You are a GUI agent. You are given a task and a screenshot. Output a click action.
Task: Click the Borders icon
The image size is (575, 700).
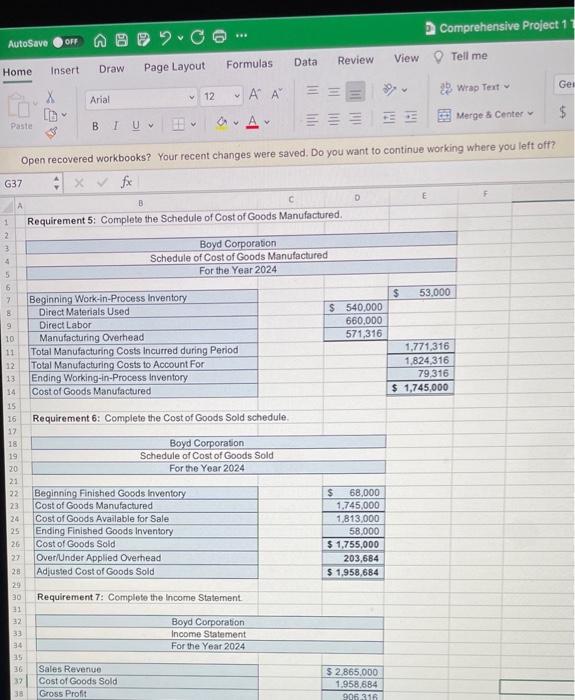click(178, 124)
